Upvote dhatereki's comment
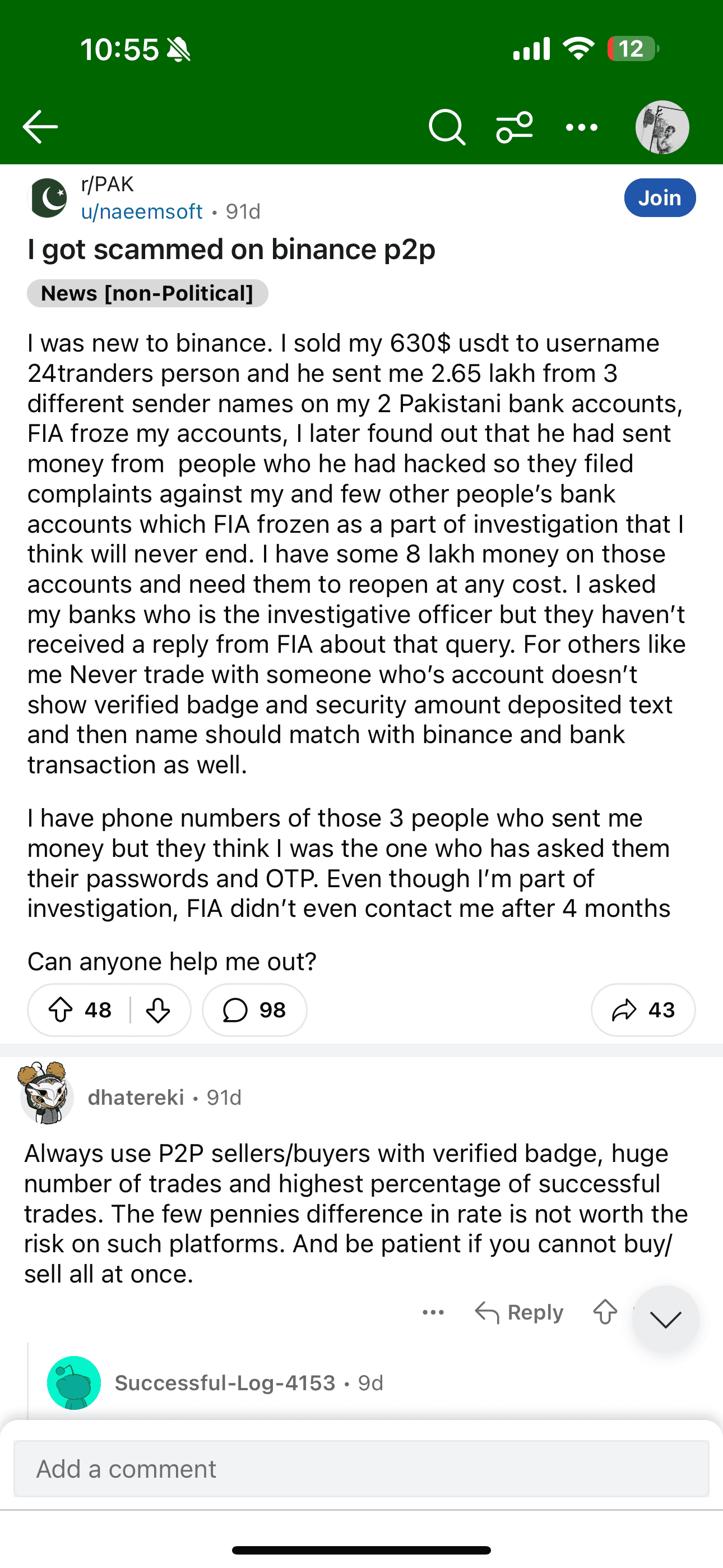723x1568 pixels. 605,1312
